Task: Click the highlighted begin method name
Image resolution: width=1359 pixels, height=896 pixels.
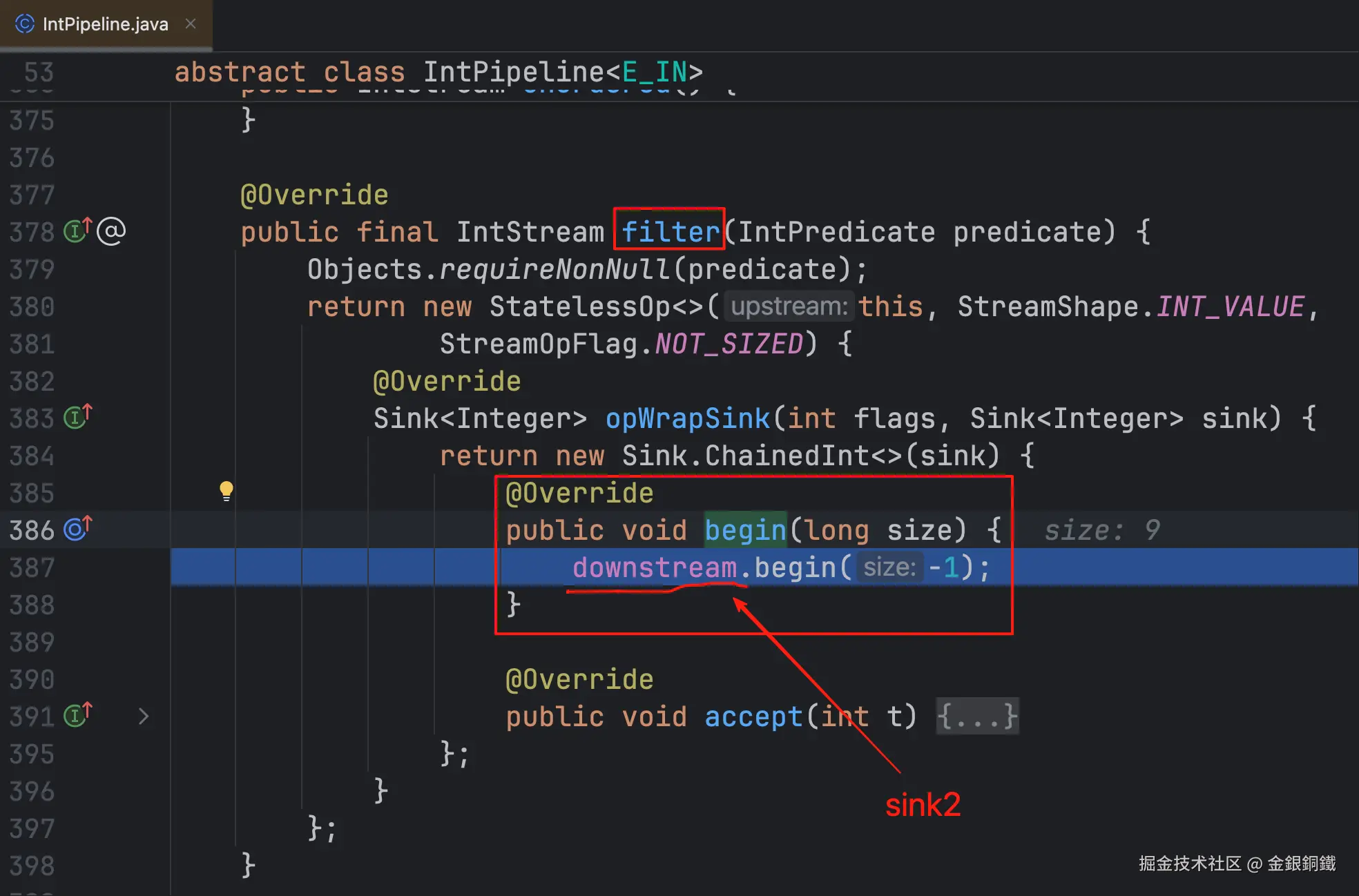Action: tap(745, 530)
